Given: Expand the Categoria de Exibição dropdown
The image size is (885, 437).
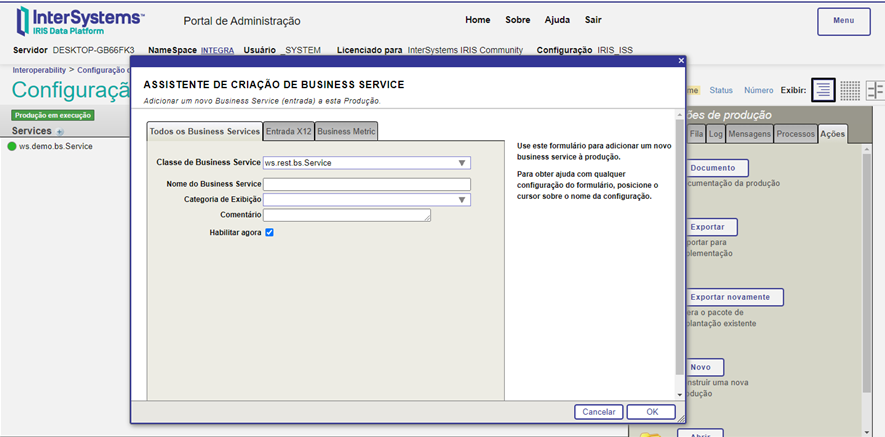Looking at the screenshot, I should pyautogui.click(x=462, y=200).
